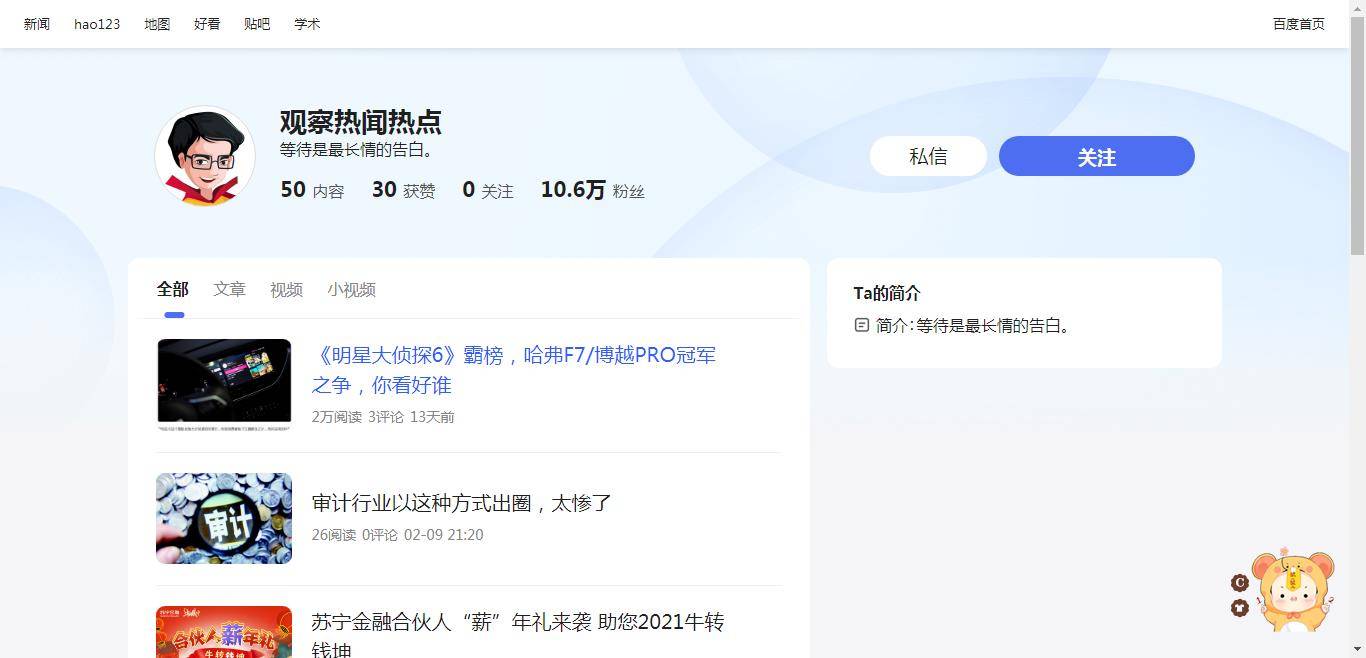Click the "13天前" timestamp
Screen dimensions: 1366x658
tap(432, 417)
